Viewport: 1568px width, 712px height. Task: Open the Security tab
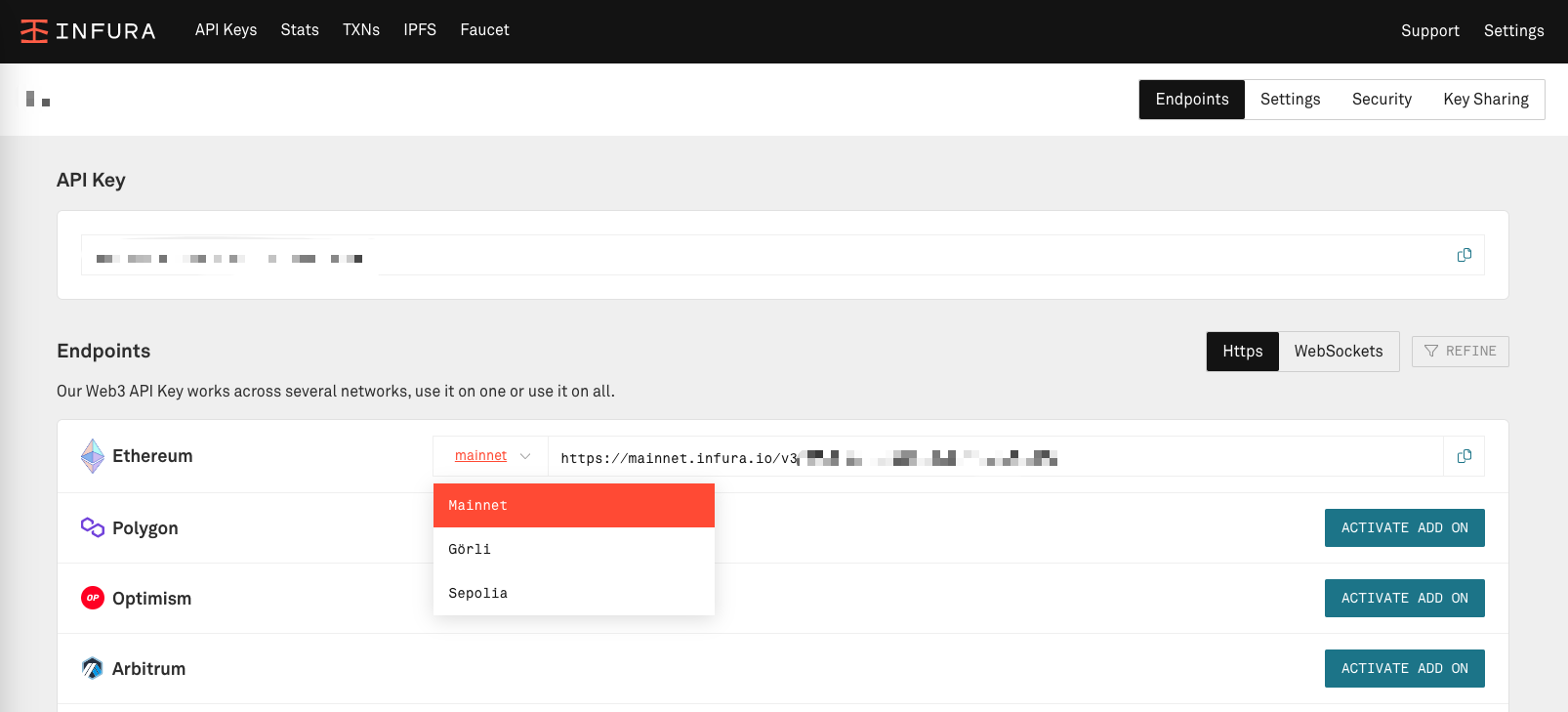(x=1381, y=100)
